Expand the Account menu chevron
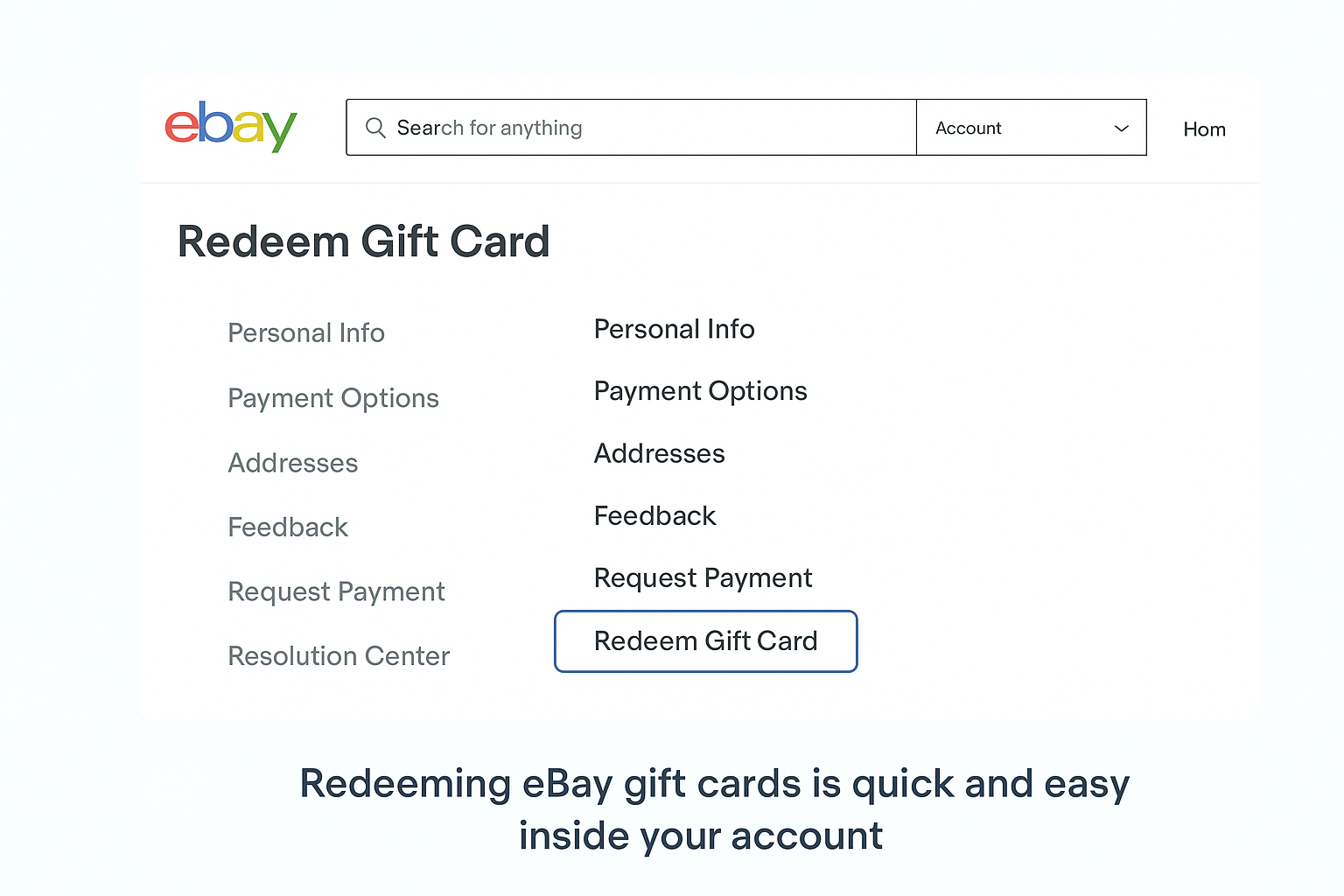The width and height of the screenshot is (1344, 896). point(1121,129)
